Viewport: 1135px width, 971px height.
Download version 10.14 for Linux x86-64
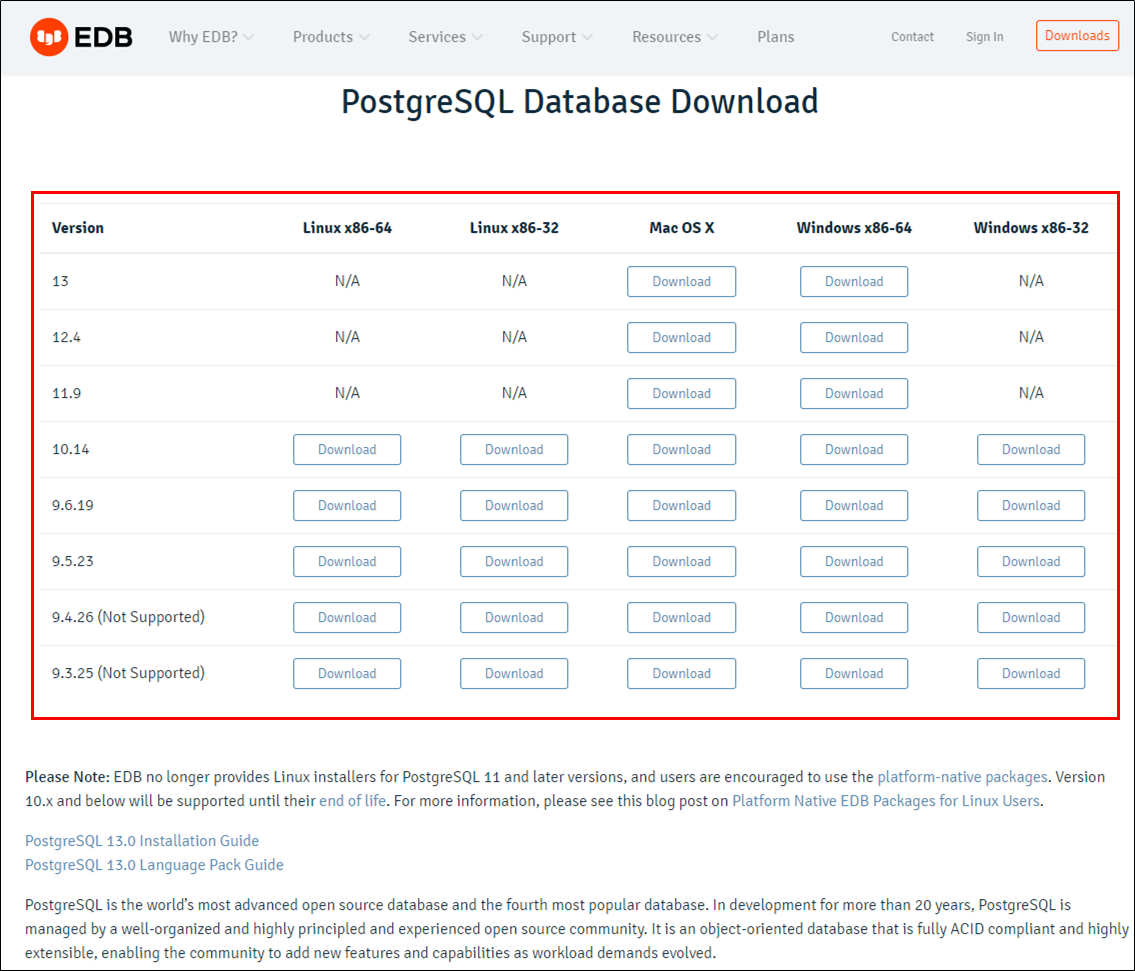click(x=347, y=450)
